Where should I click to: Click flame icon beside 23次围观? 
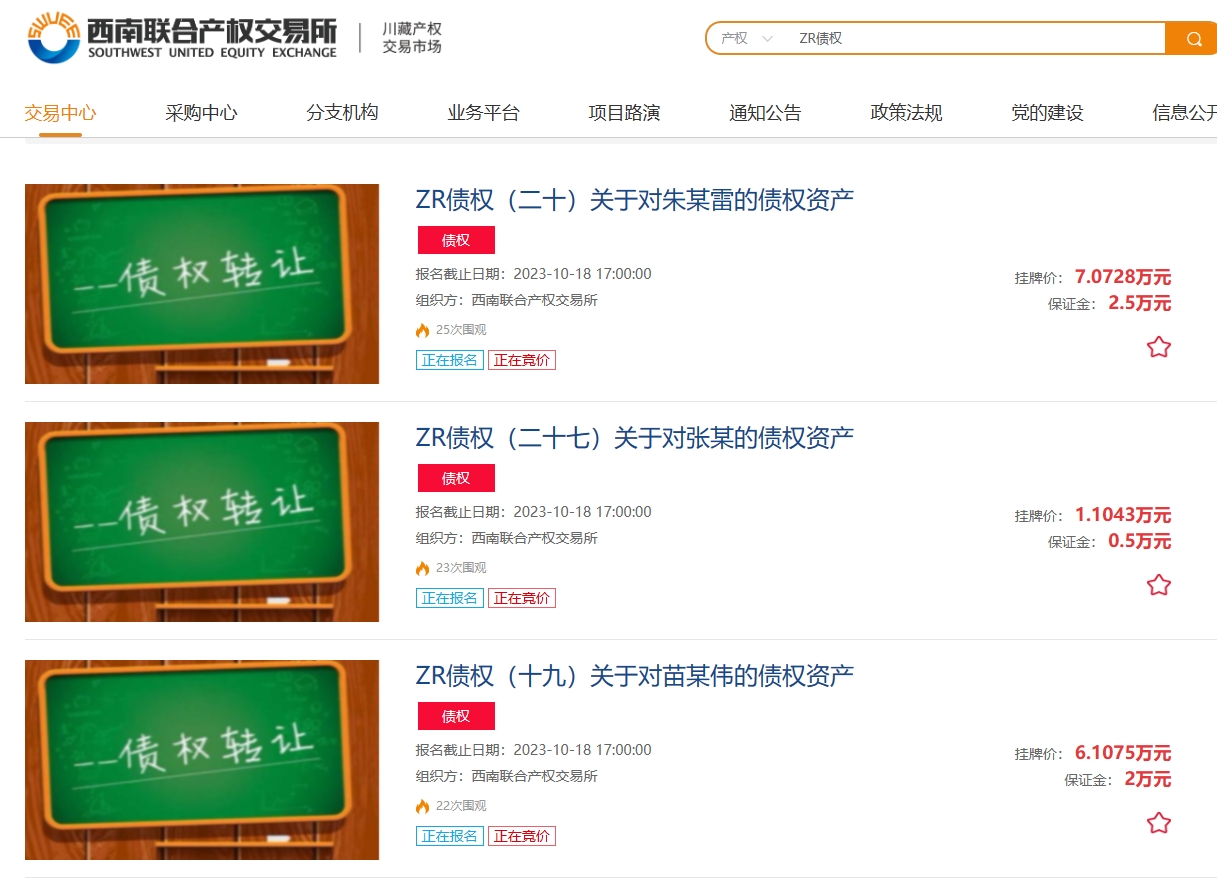coord(422,568)
